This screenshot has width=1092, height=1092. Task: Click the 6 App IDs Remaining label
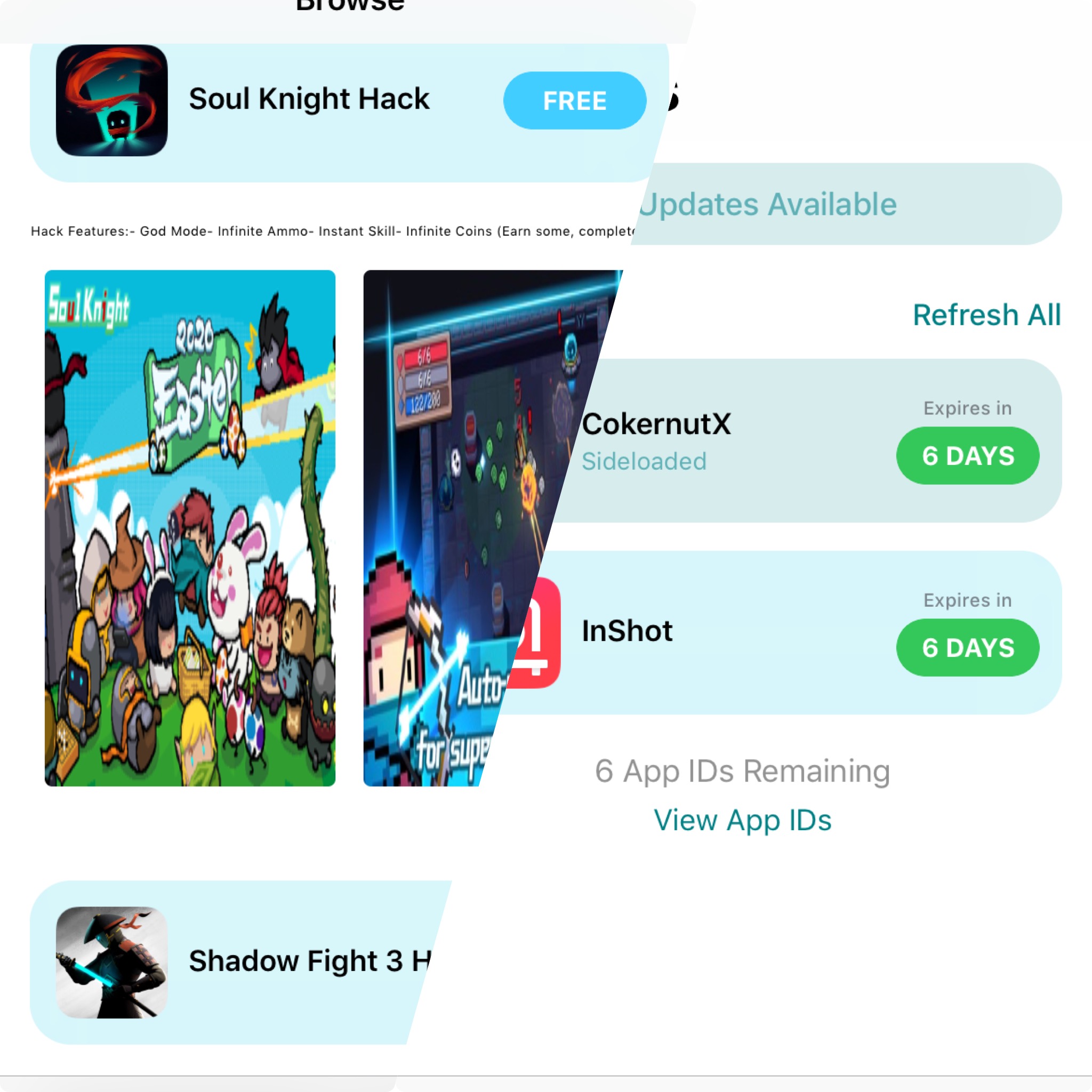[743, 771]
